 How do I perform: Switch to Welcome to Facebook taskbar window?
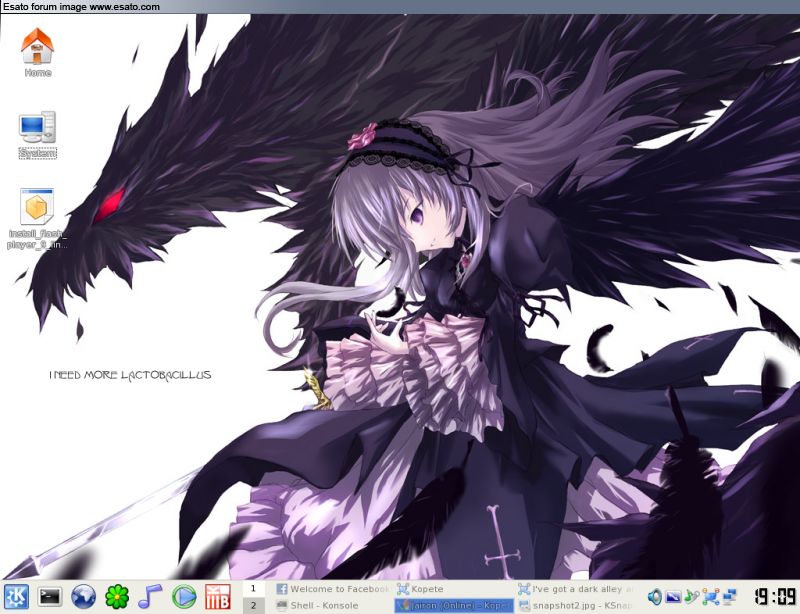[332, 589]
